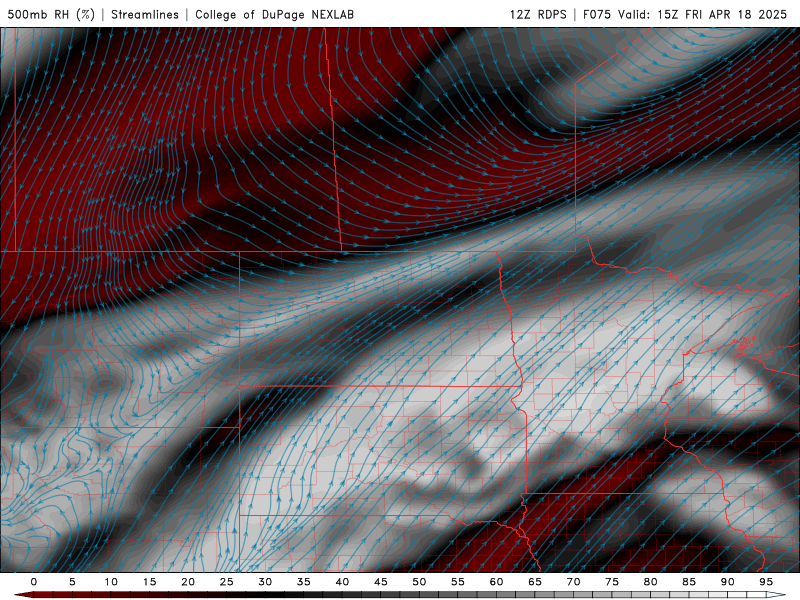Screen dimensions: 800x600
Task: Click the colorbar label "50"
Action: [x=419, y=582]
